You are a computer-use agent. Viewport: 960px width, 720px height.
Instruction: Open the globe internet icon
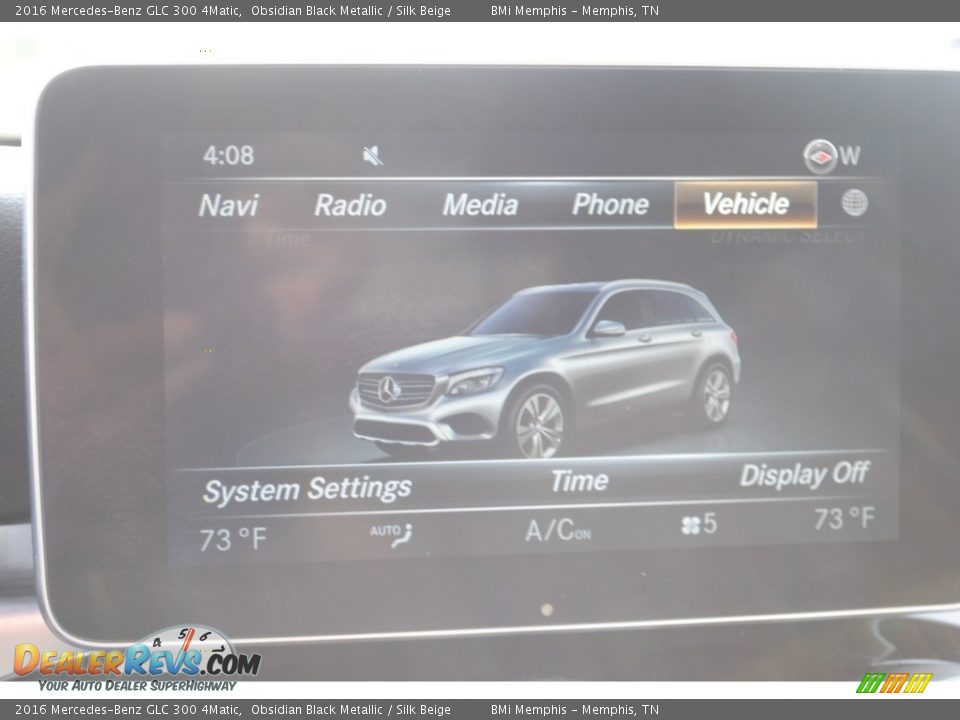click(x=854, y=202)
